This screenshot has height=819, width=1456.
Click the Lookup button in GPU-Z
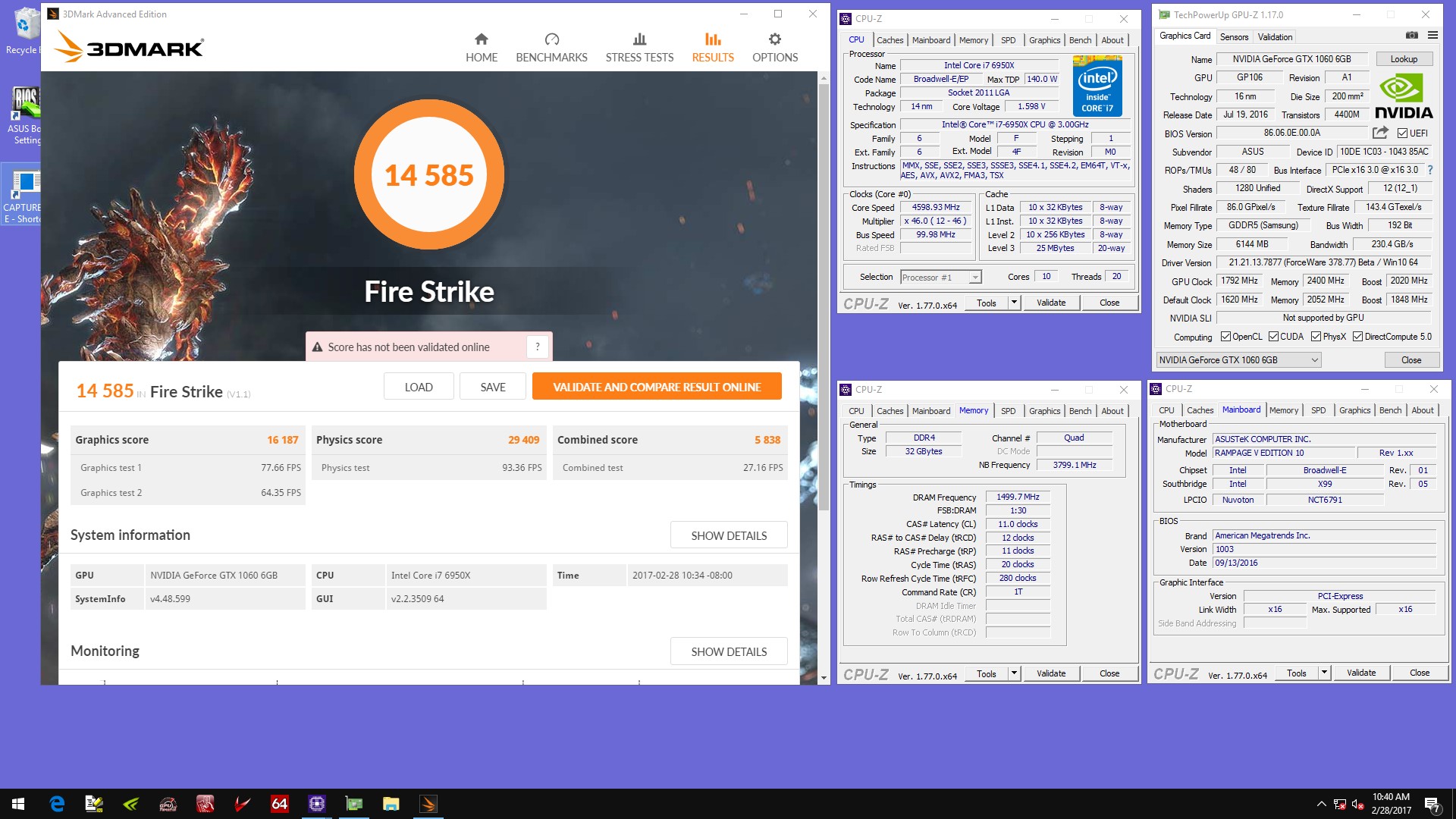point(1404,59)
